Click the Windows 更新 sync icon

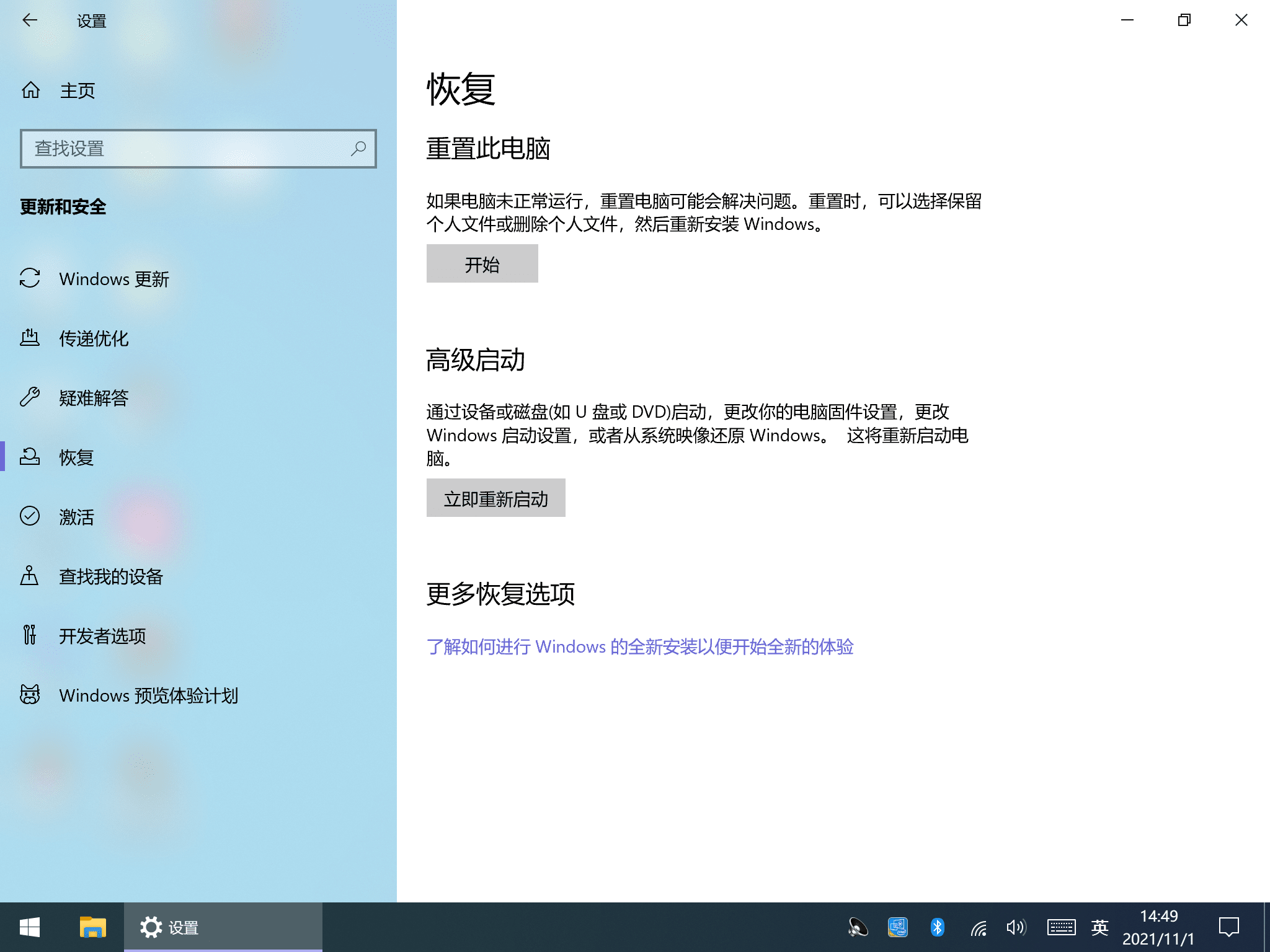30,278
